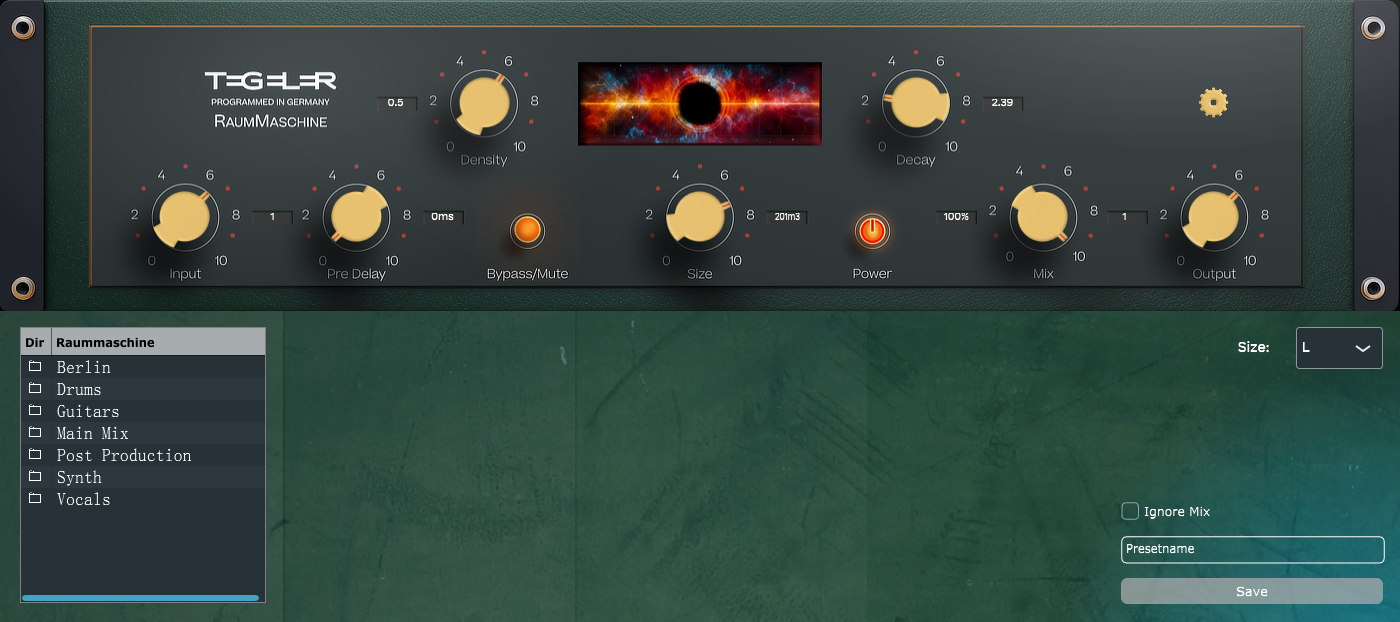Click the folder icon beside Guitars
This screenshot has width=1400, height=622.
(x=35, y=410)
